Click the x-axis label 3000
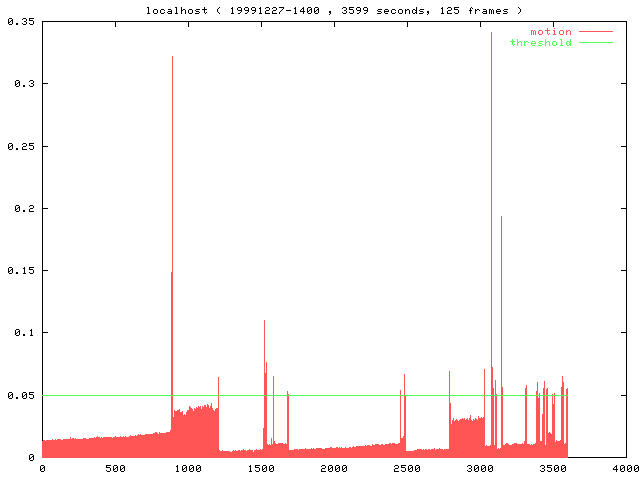This screenshot has width=640, height=480. [480, 468]
